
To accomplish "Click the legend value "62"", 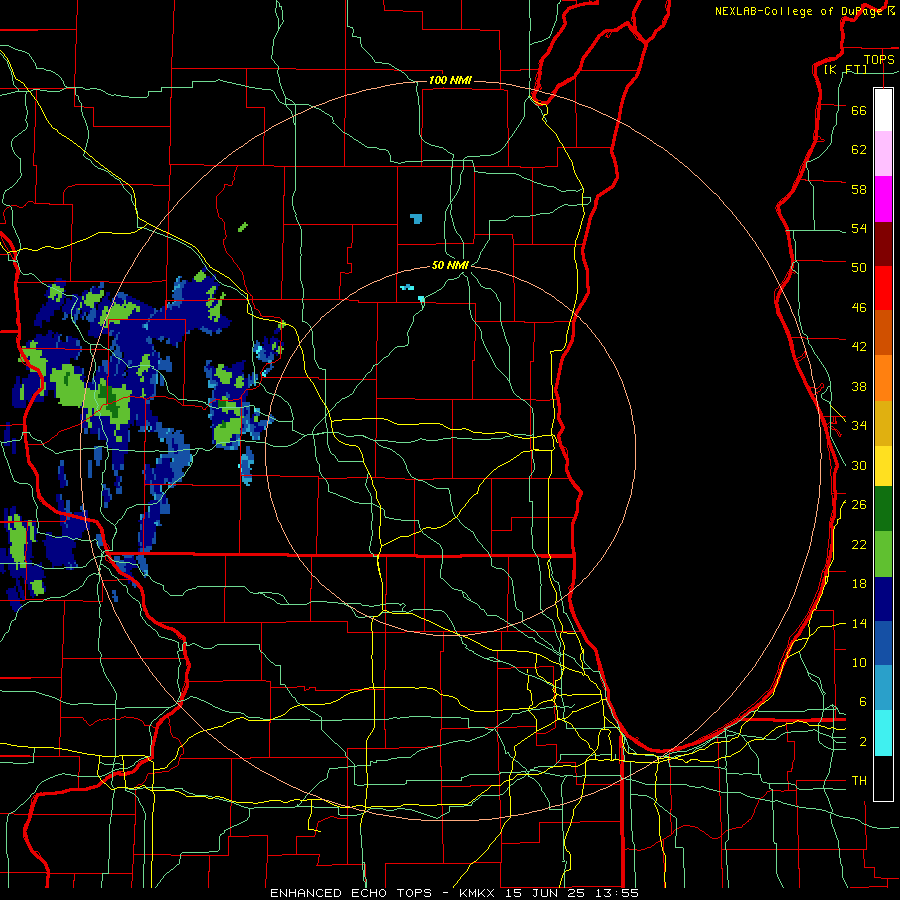I will pyautogui.click(x=859, y=150).
